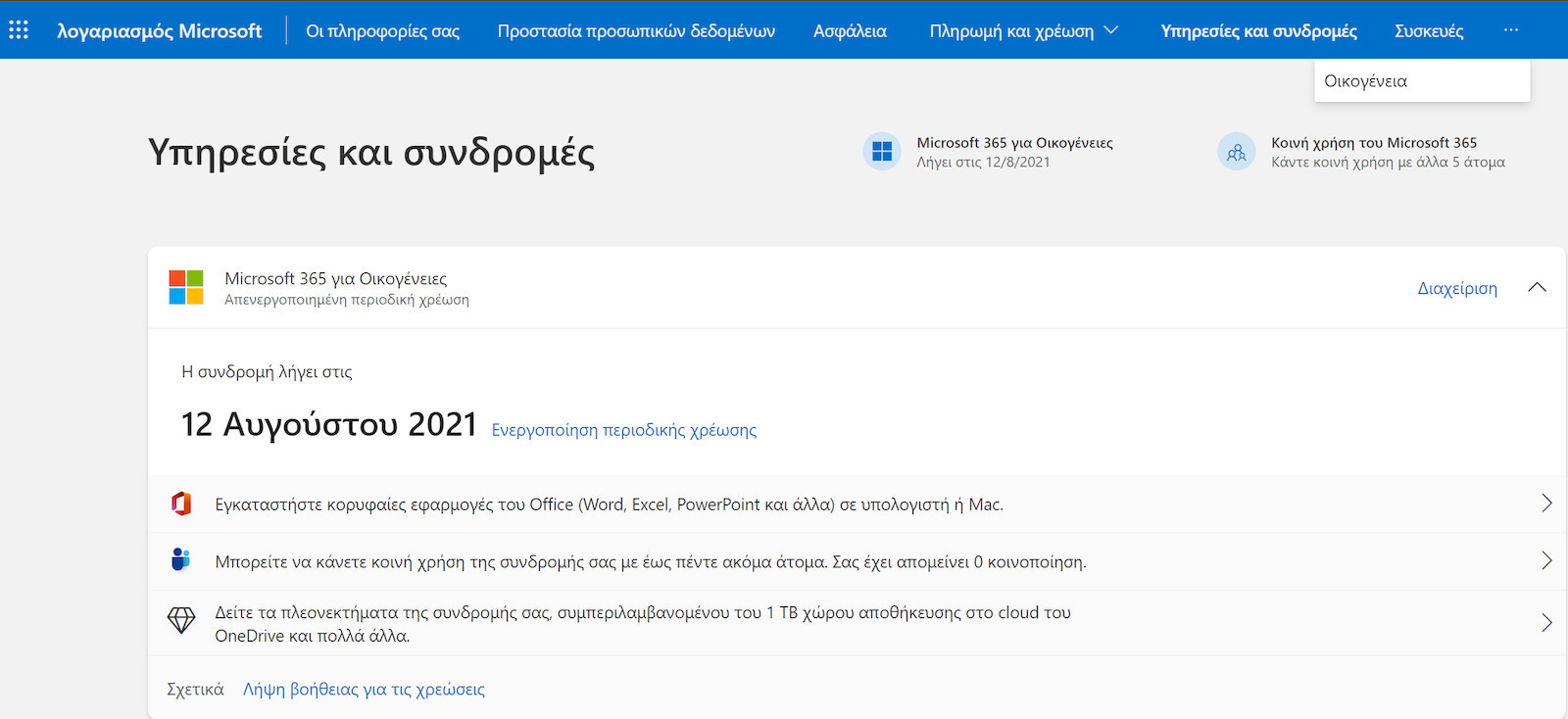Go to Λογαριασμός Microsoft home
Viewport: 1568px width, 719px height.
click(x=159, y=30)
